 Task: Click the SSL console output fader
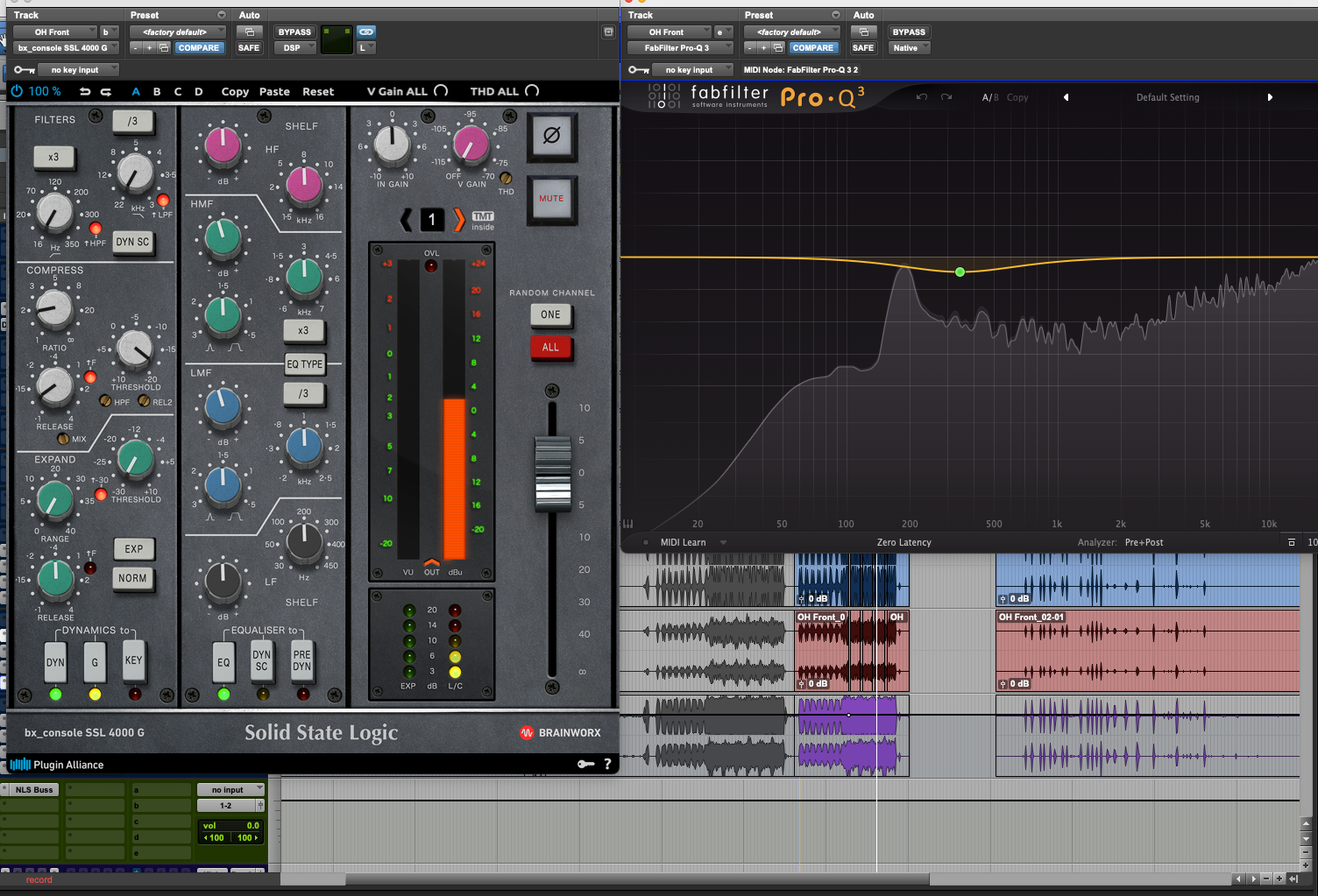(x=553, y=476)
